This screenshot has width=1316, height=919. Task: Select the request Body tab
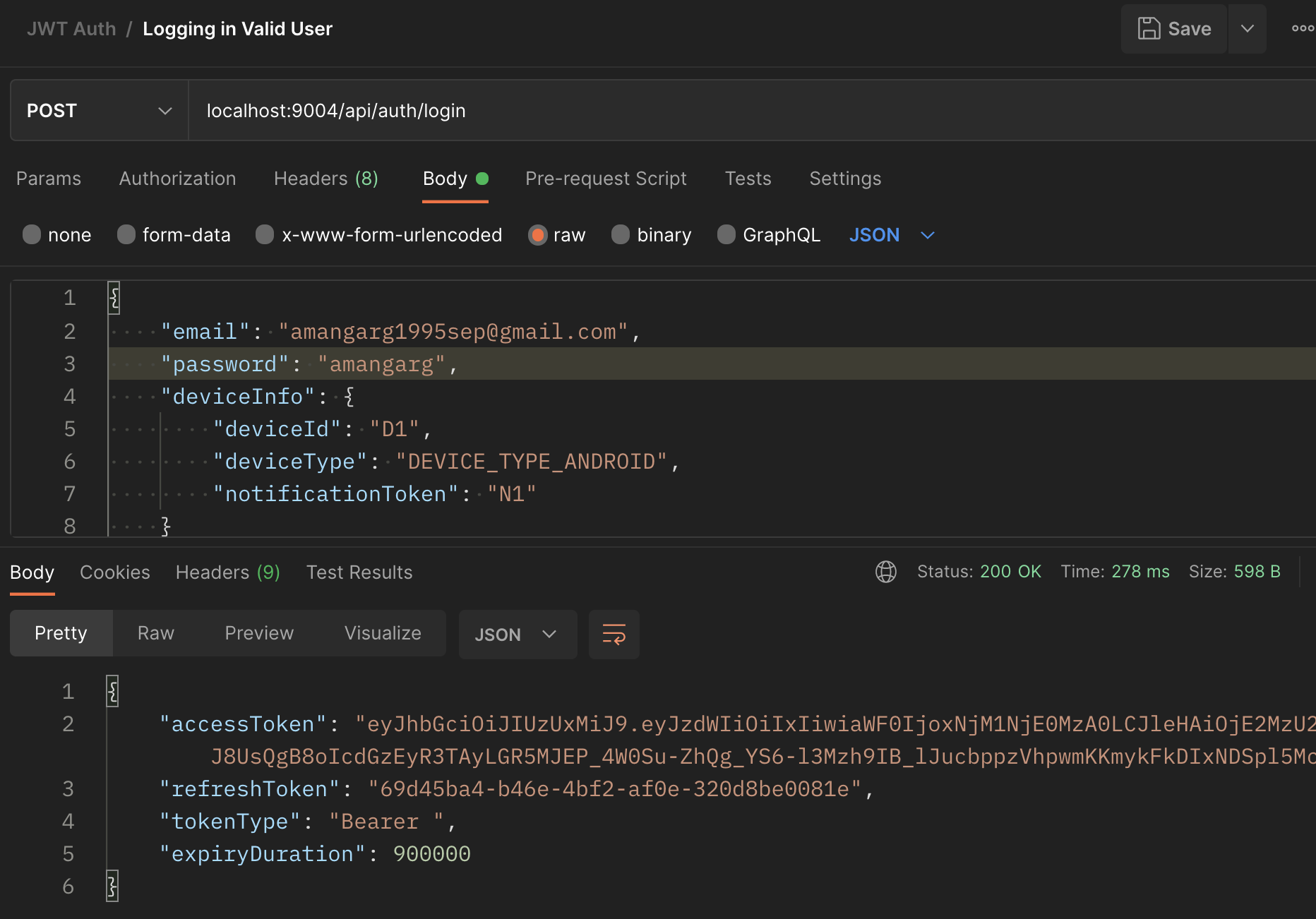point(455,179)
